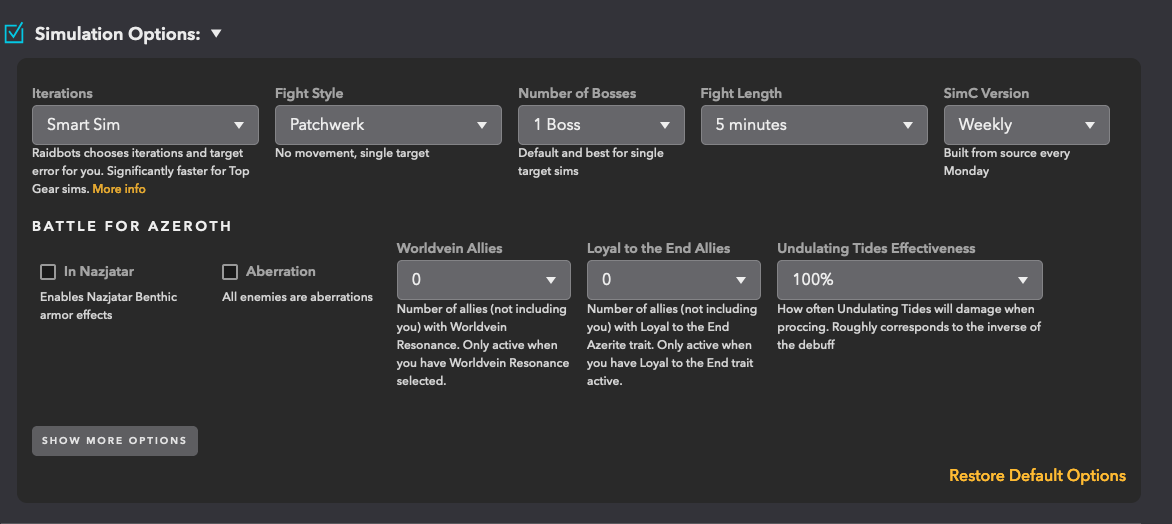Click the Battle for Azeroth section heading
The image size is (1172, 524).
[x=132, y=227]
